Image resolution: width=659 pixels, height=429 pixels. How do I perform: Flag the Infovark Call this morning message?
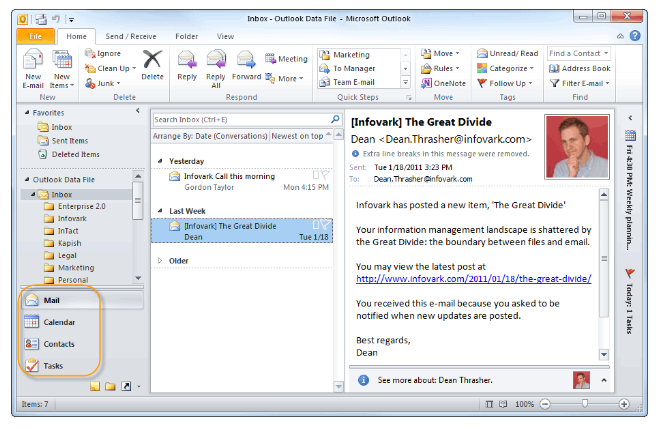point(325,175)
